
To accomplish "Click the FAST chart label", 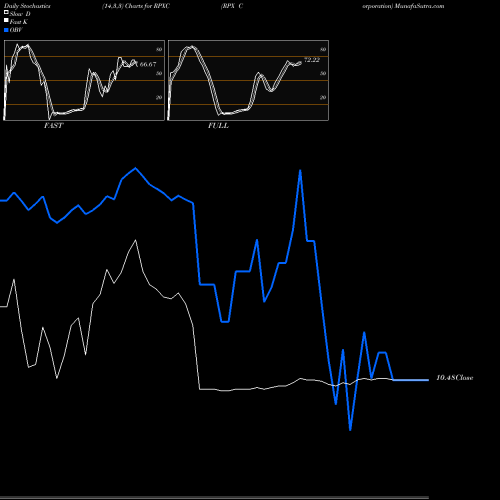I will point(53,126).
